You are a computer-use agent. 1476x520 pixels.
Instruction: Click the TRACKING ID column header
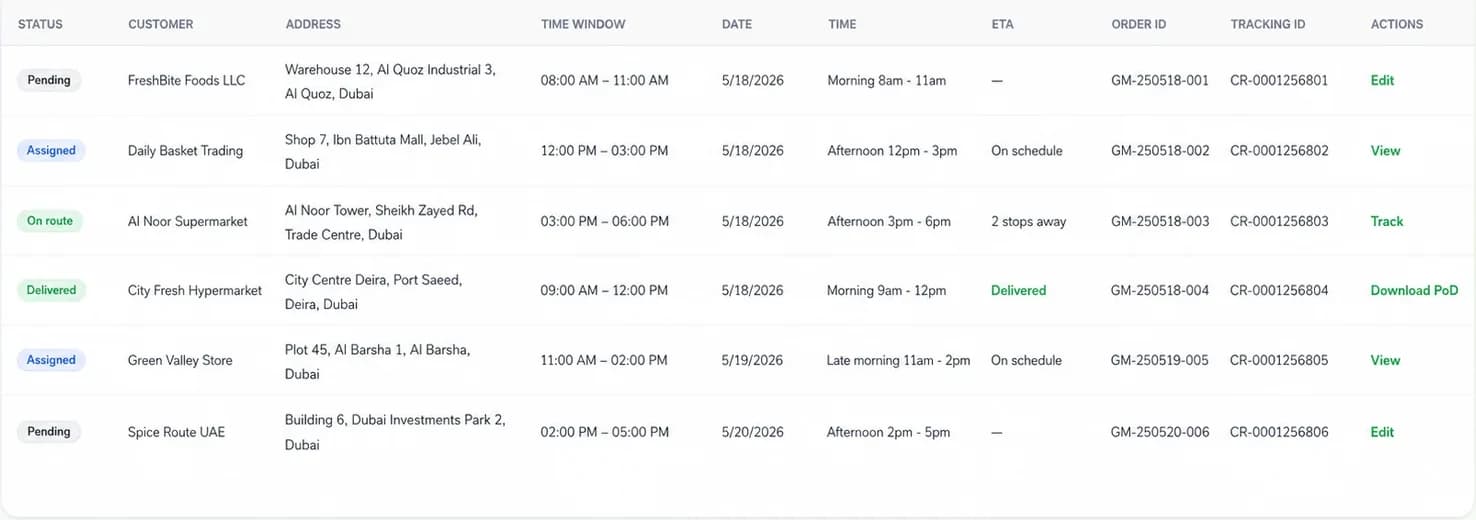(1268, 24)
